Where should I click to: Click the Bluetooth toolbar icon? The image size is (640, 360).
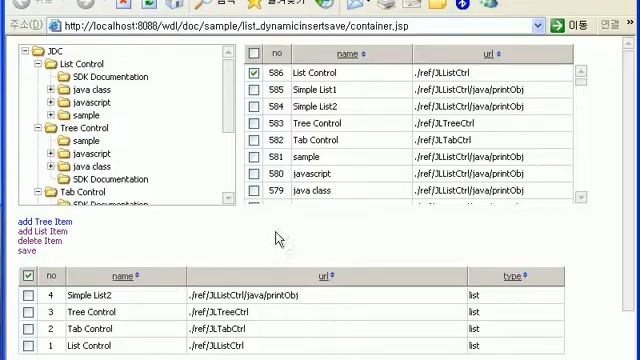click(x=462, y=4)
